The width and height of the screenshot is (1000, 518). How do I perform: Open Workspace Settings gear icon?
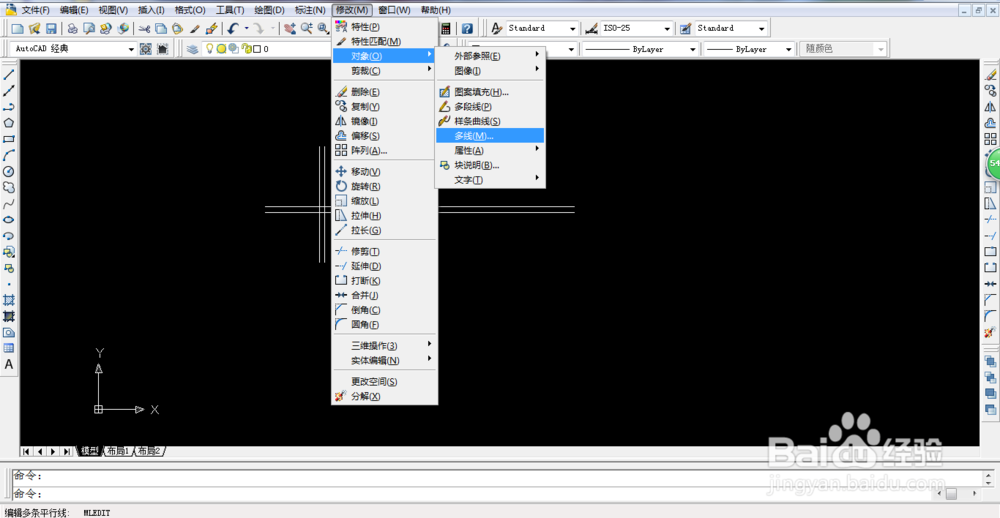click(145, 48)
